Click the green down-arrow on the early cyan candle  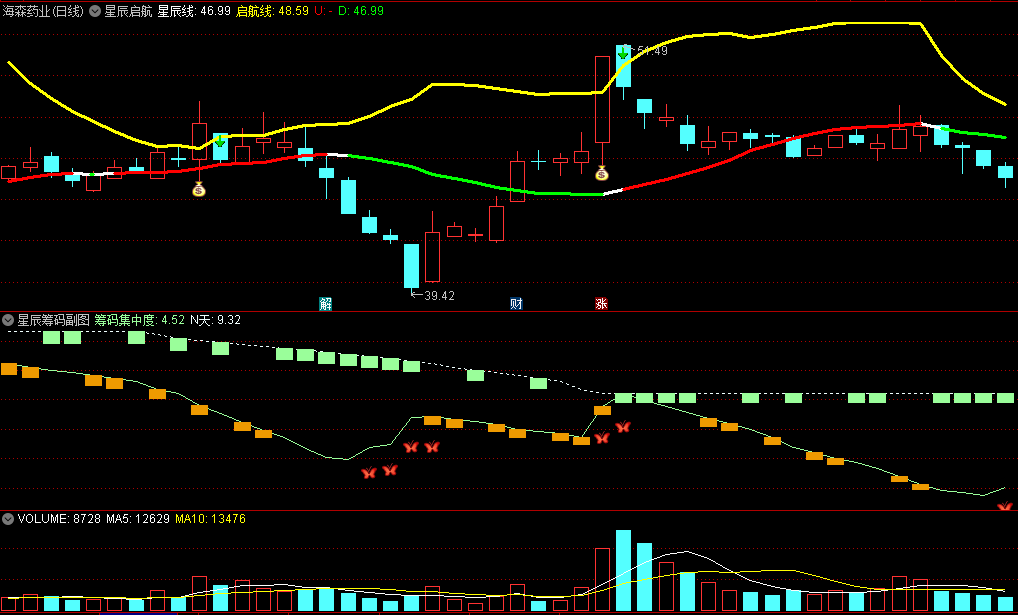220,141
